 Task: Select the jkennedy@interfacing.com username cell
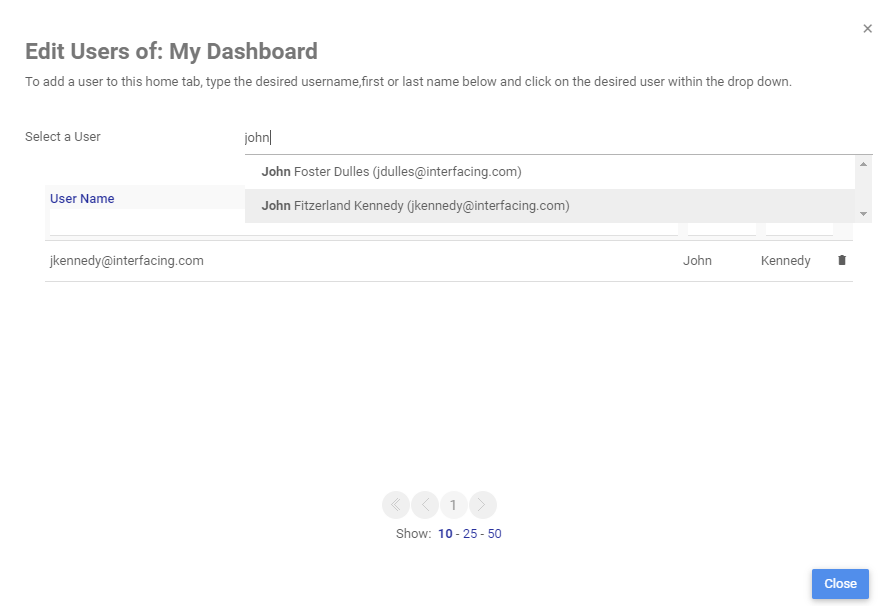tap(127, 261)
